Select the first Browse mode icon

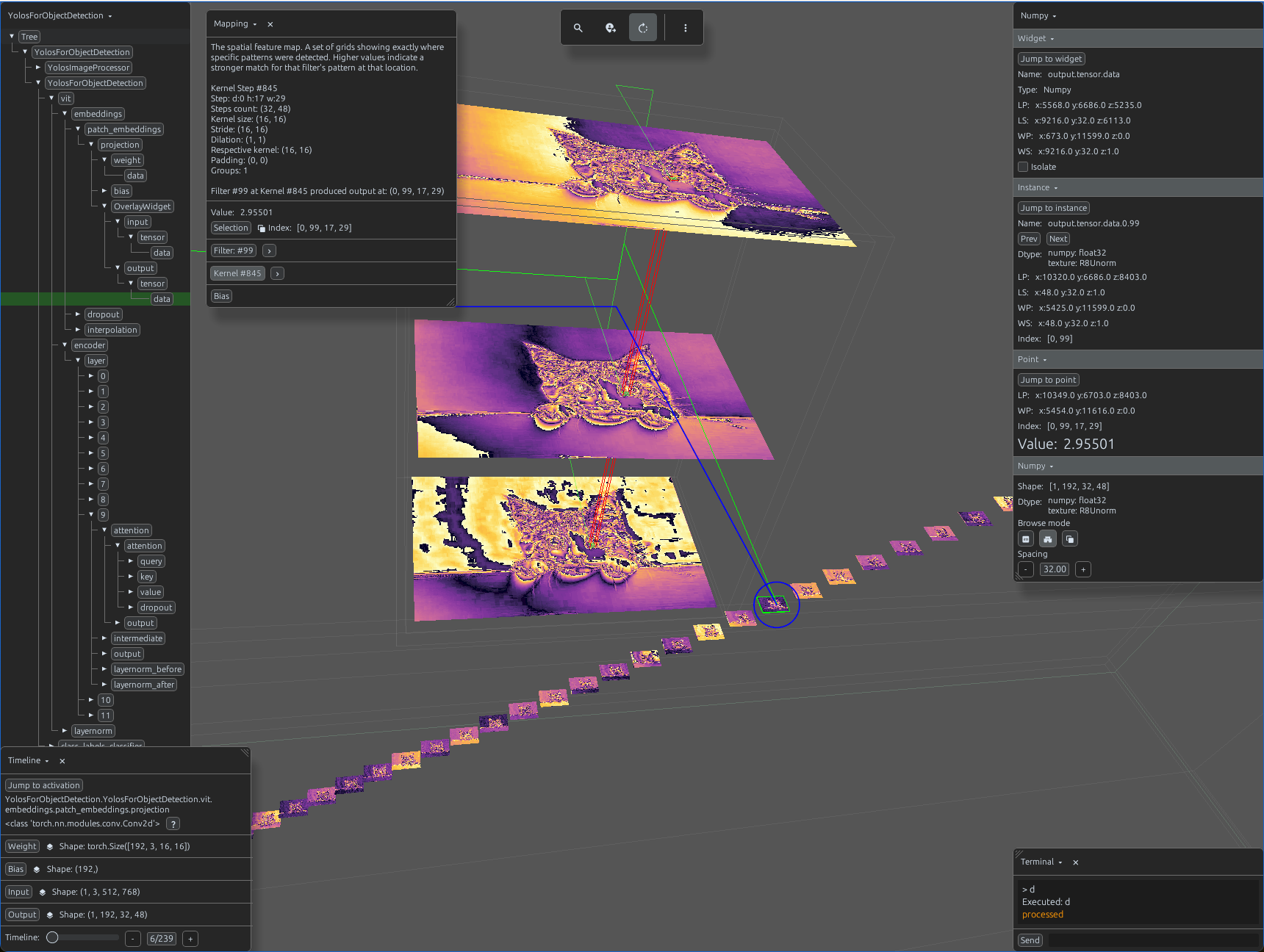coord(1026,539)
